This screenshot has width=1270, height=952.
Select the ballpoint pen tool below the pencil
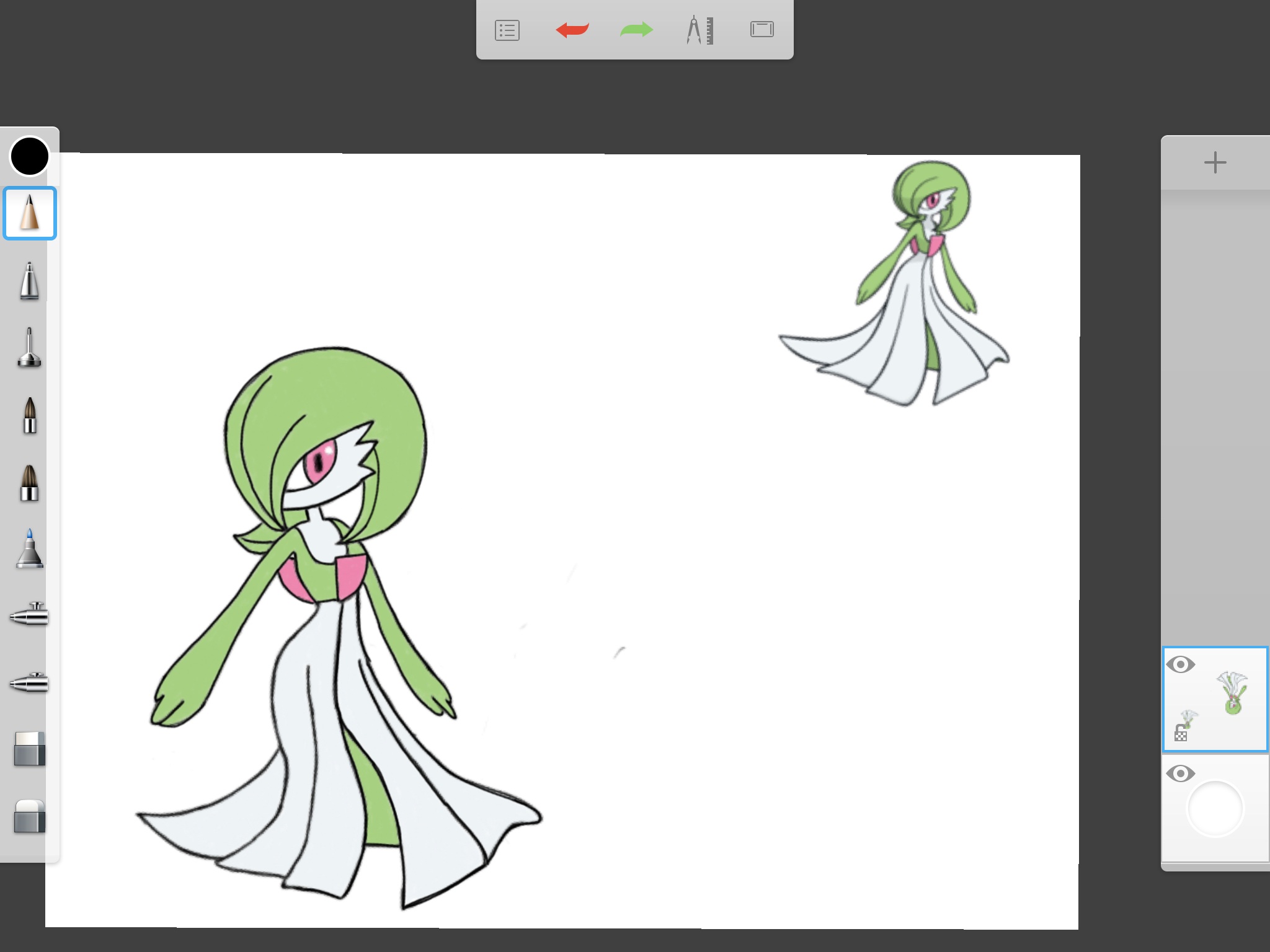pyautogui.click(x=29, y=281)
